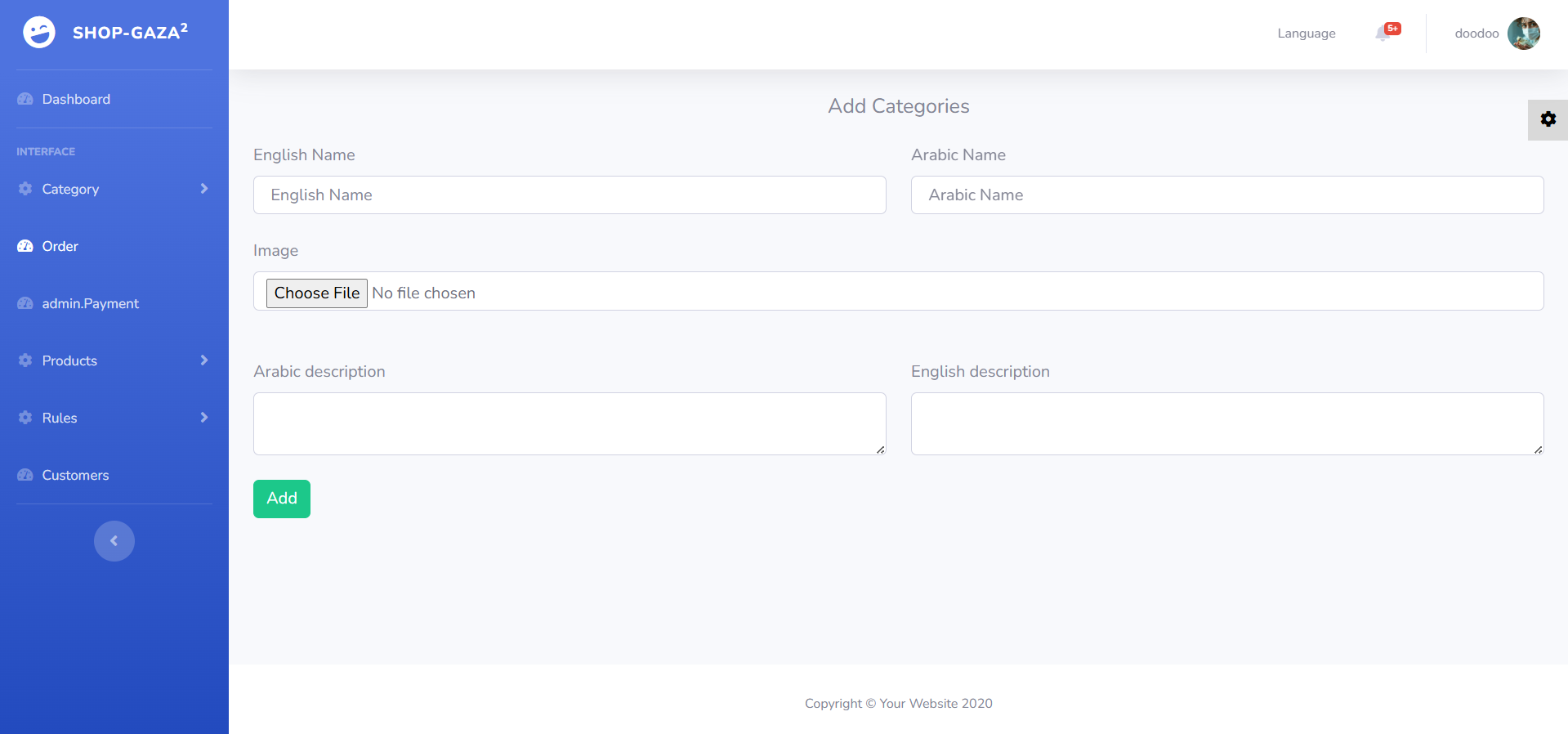Click the Products gear icon
This screenshot has width=1568, height=734.
pos(25,360)
